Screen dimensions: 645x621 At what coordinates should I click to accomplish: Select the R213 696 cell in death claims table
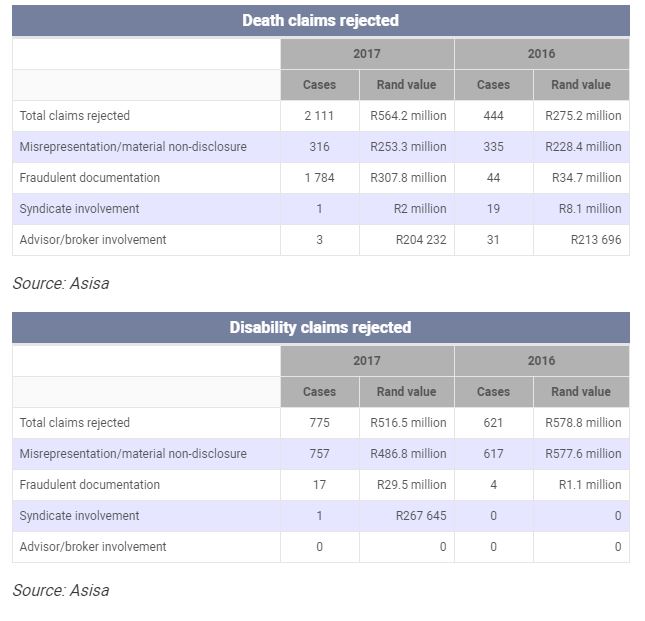tap(595, 240)
